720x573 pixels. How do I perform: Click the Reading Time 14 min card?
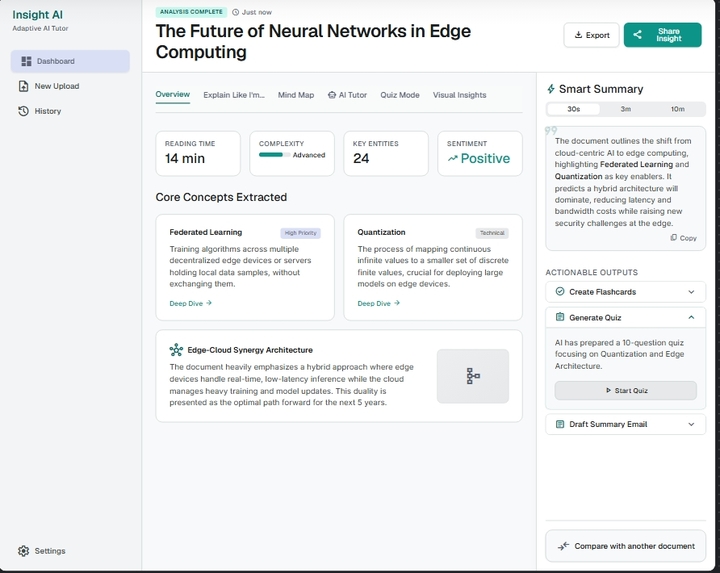click(x=198, y=153)
